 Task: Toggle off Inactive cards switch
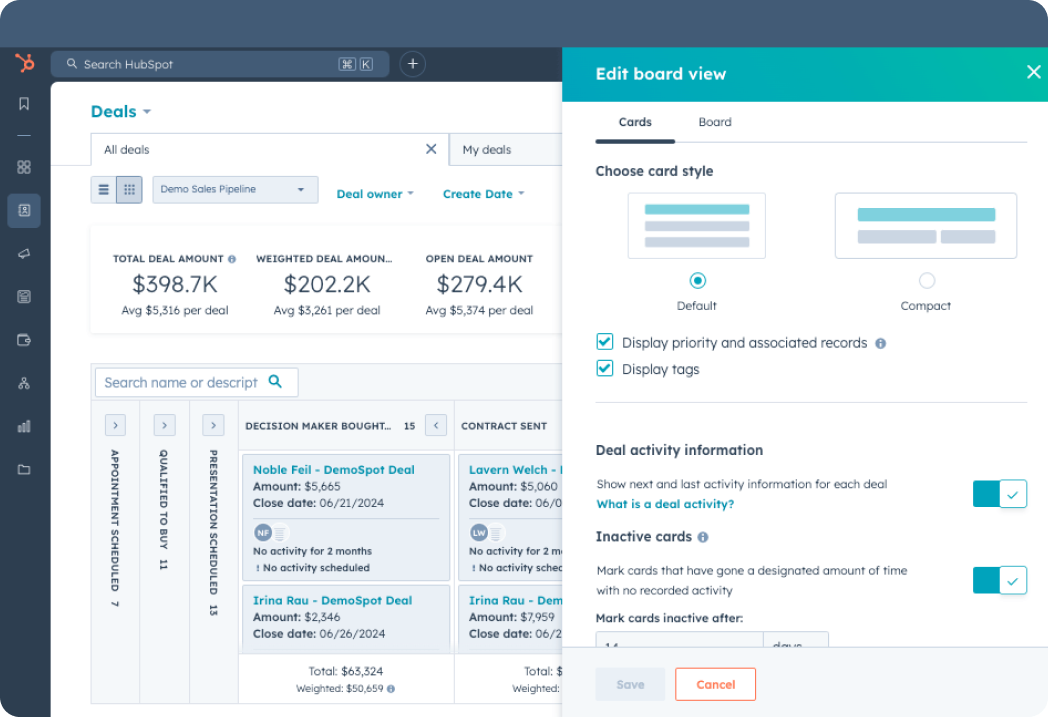click(999, 580)
